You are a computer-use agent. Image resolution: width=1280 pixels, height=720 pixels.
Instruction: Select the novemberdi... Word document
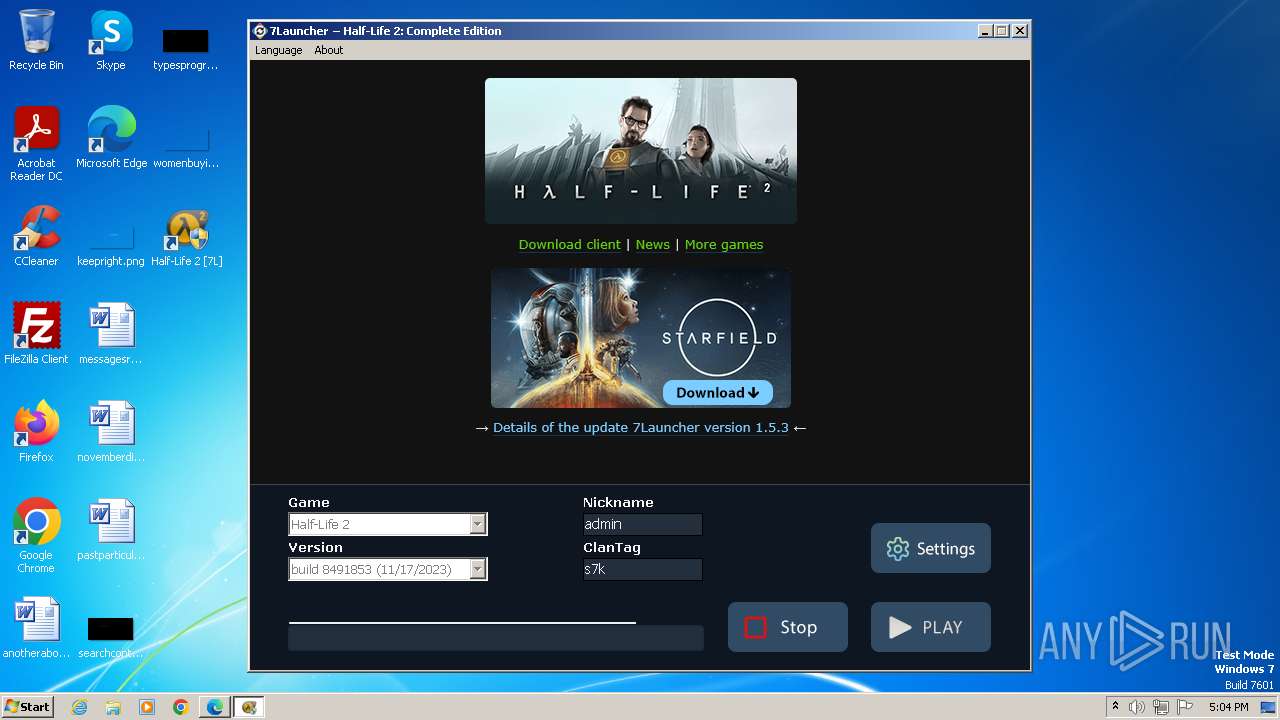[111, 432]
